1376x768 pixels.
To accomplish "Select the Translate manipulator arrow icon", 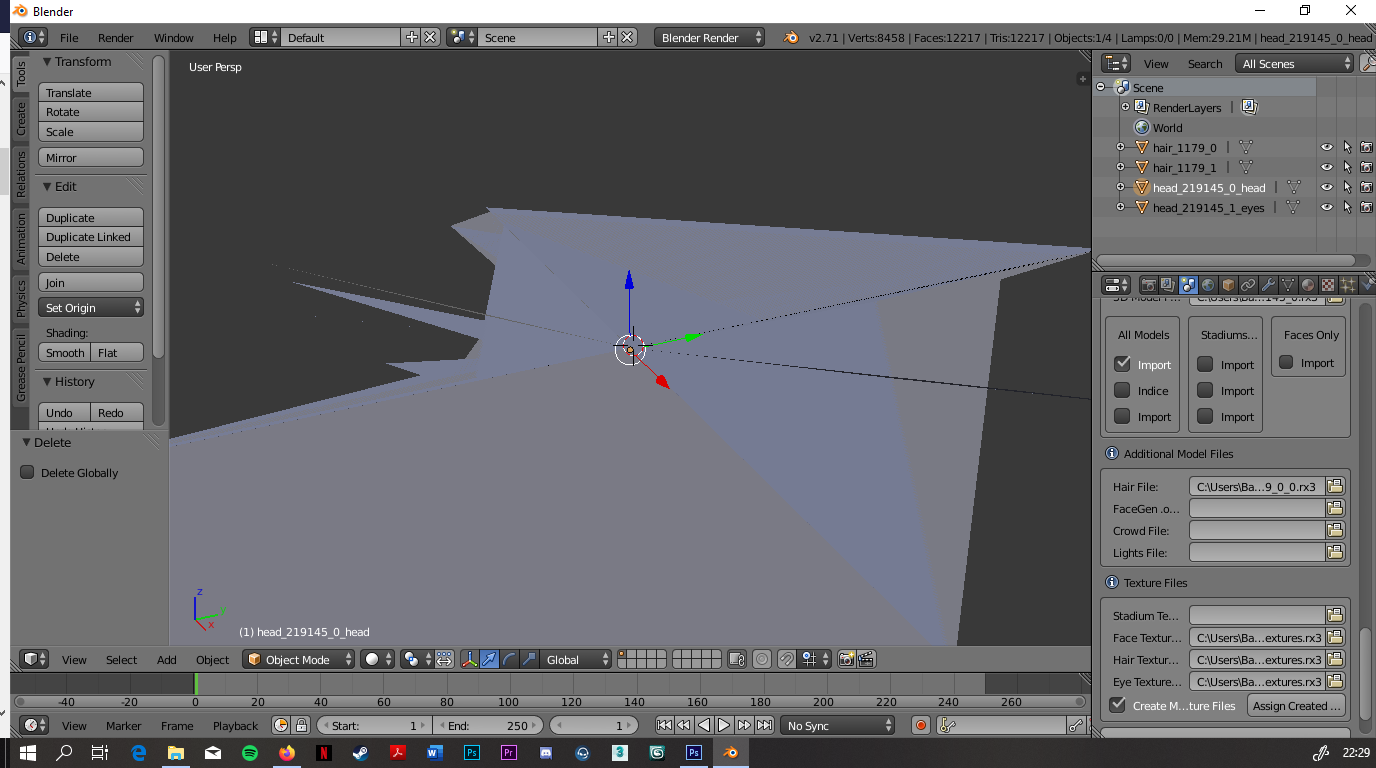I will click(x=489, y=659).
